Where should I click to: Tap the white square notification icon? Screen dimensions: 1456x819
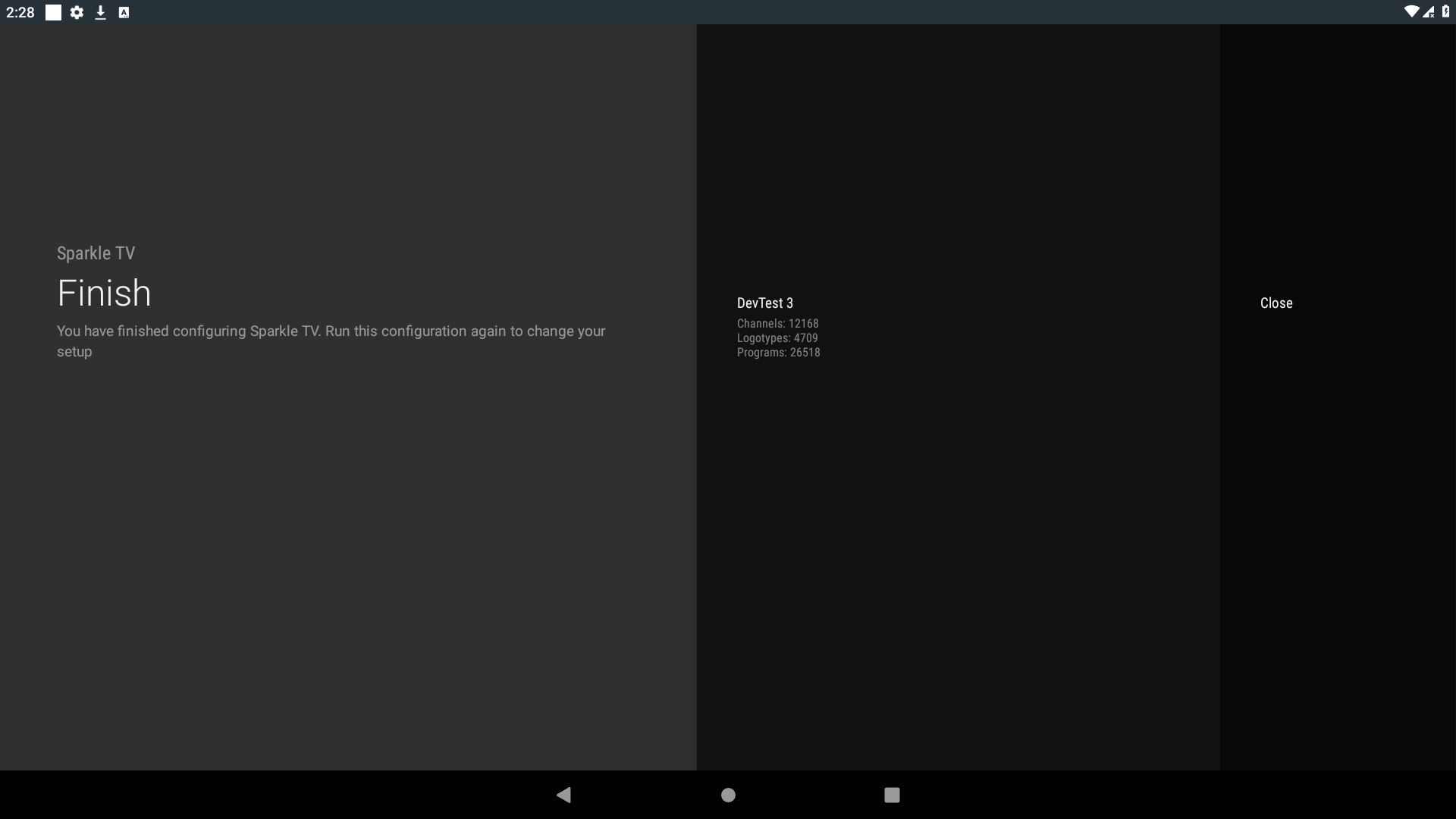pyautogui.click(x=53, y=12)
